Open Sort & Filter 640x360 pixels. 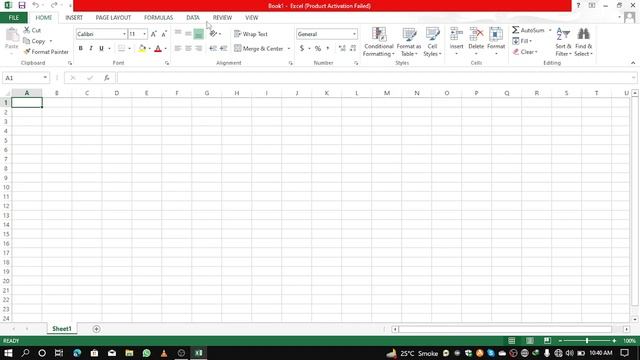pyautogui.click(x=563, y=42)
